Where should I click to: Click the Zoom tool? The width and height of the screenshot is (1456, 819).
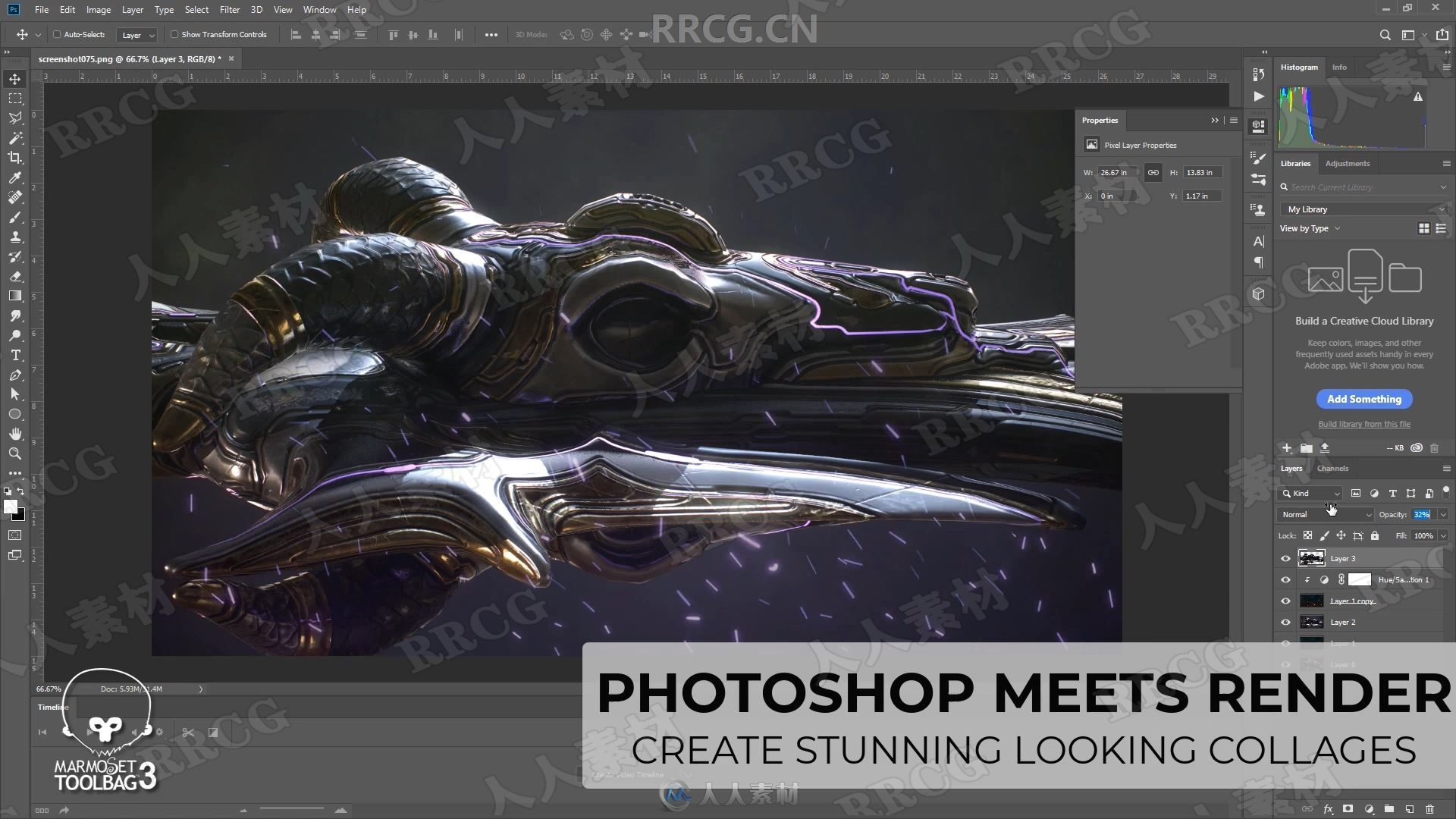[x=15, y=453]
